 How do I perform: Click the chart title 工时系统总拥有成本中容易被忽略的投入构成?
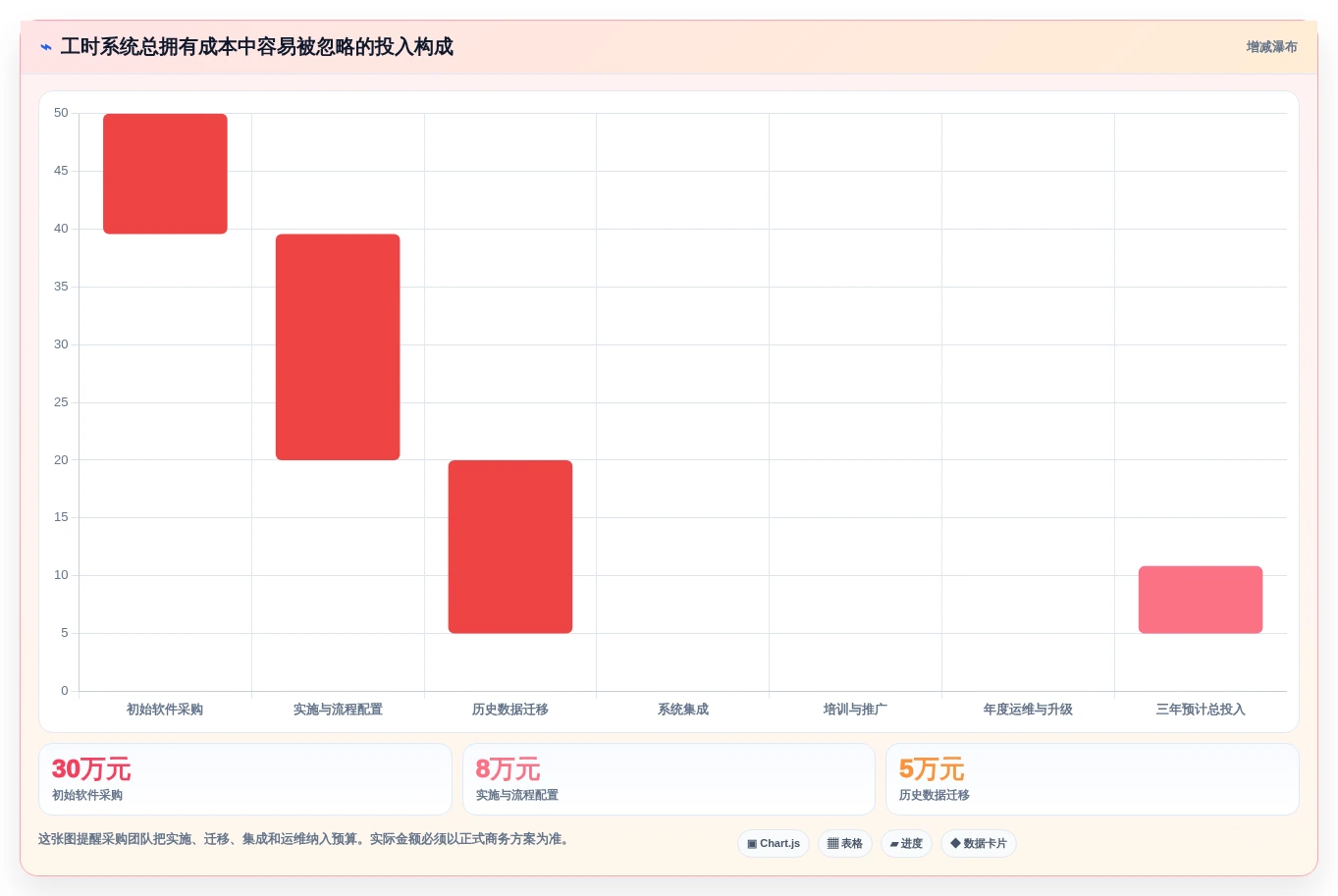pyautogui.click(x=257, y=47)
